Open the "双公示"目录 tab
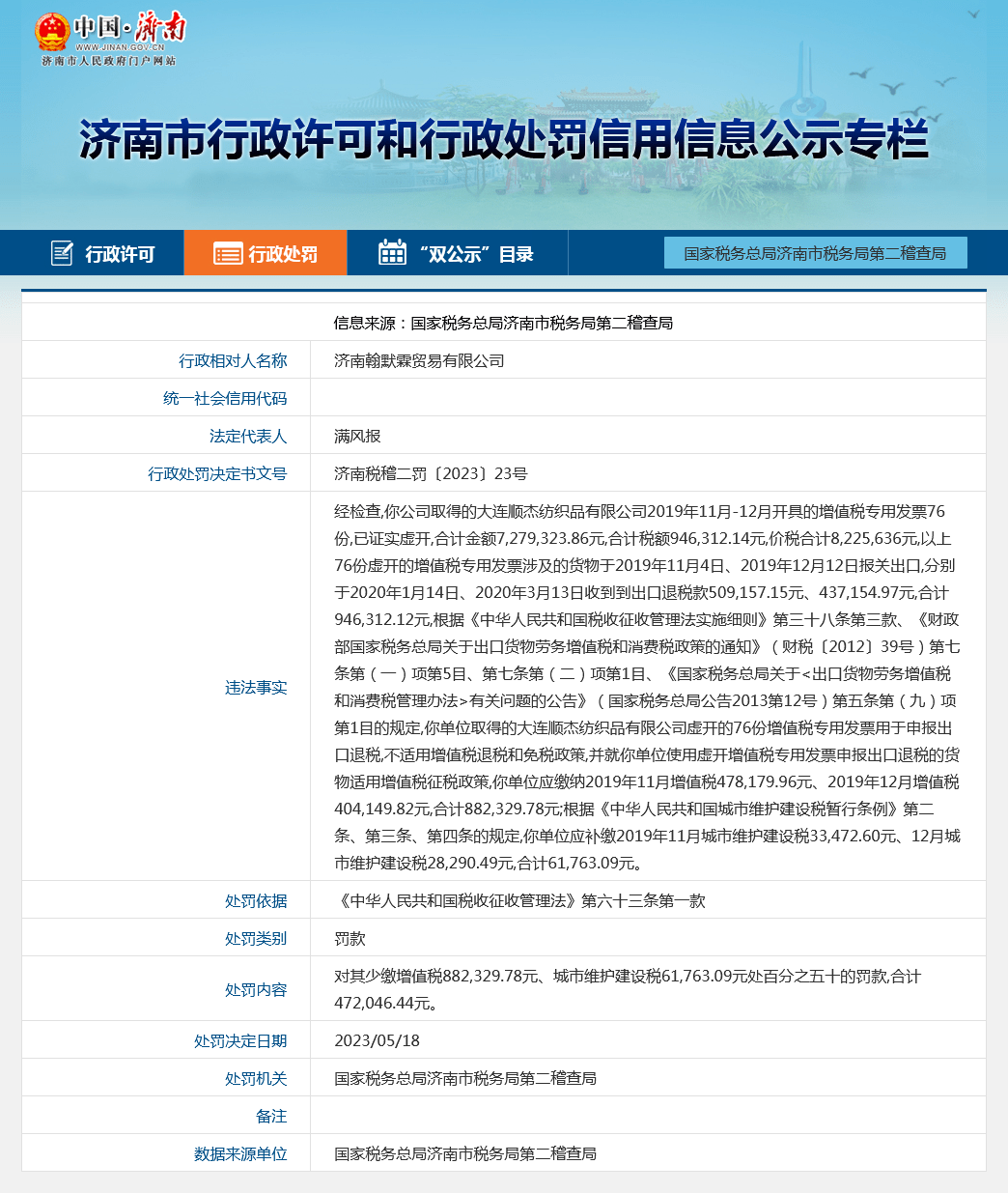This screenshot has height=1193, width=1008. click(x=459, y=252)
